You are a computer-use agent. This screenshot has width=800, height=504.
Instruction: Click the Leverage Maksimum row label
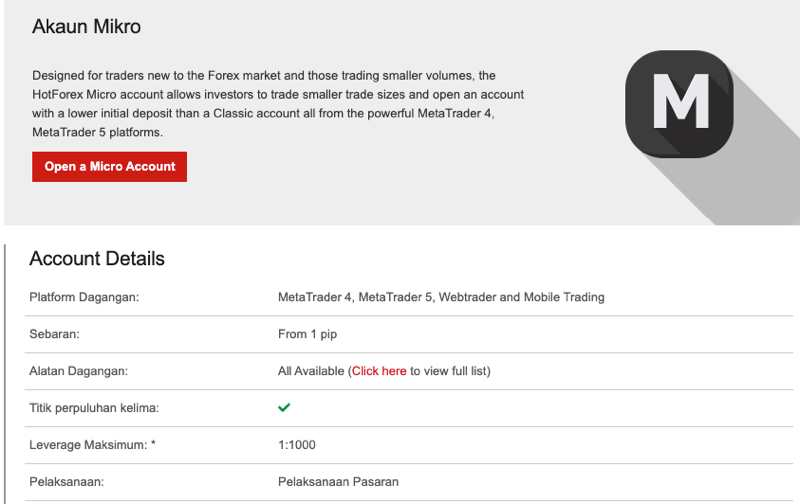click(92, 445)
